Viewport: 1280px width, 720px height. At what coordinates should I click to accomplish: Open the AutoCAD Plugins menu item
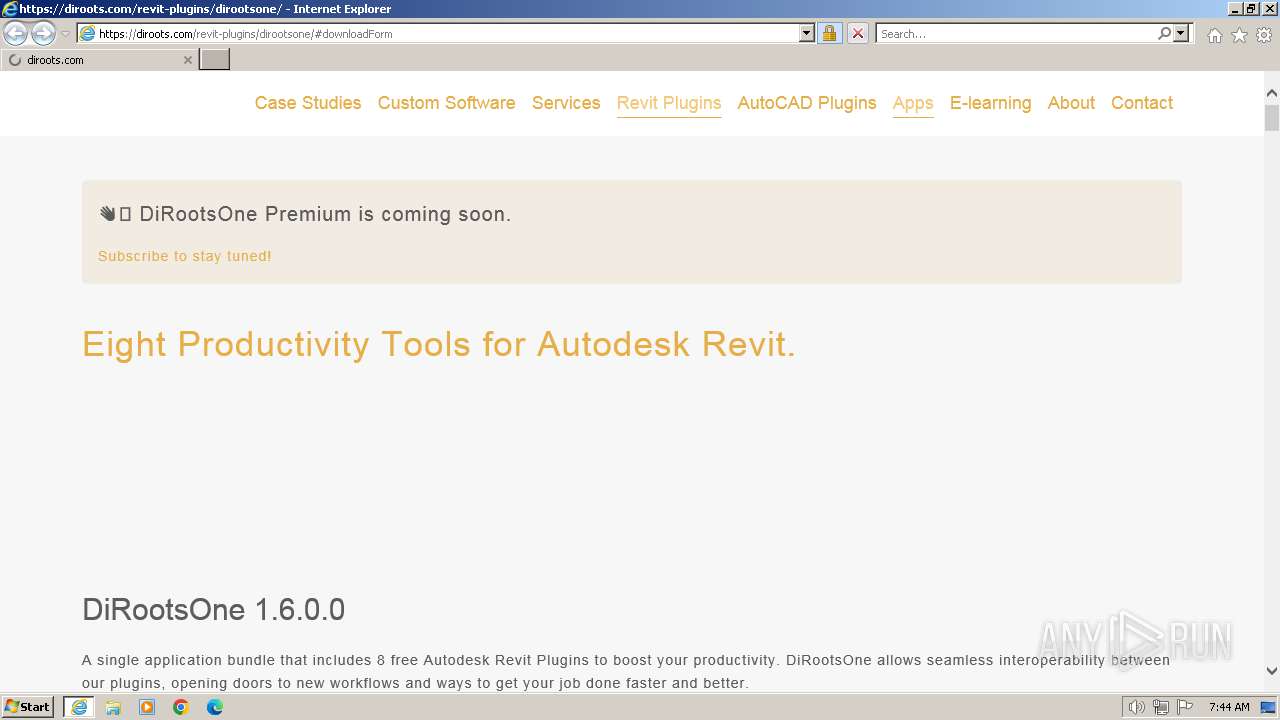point(807,103)
